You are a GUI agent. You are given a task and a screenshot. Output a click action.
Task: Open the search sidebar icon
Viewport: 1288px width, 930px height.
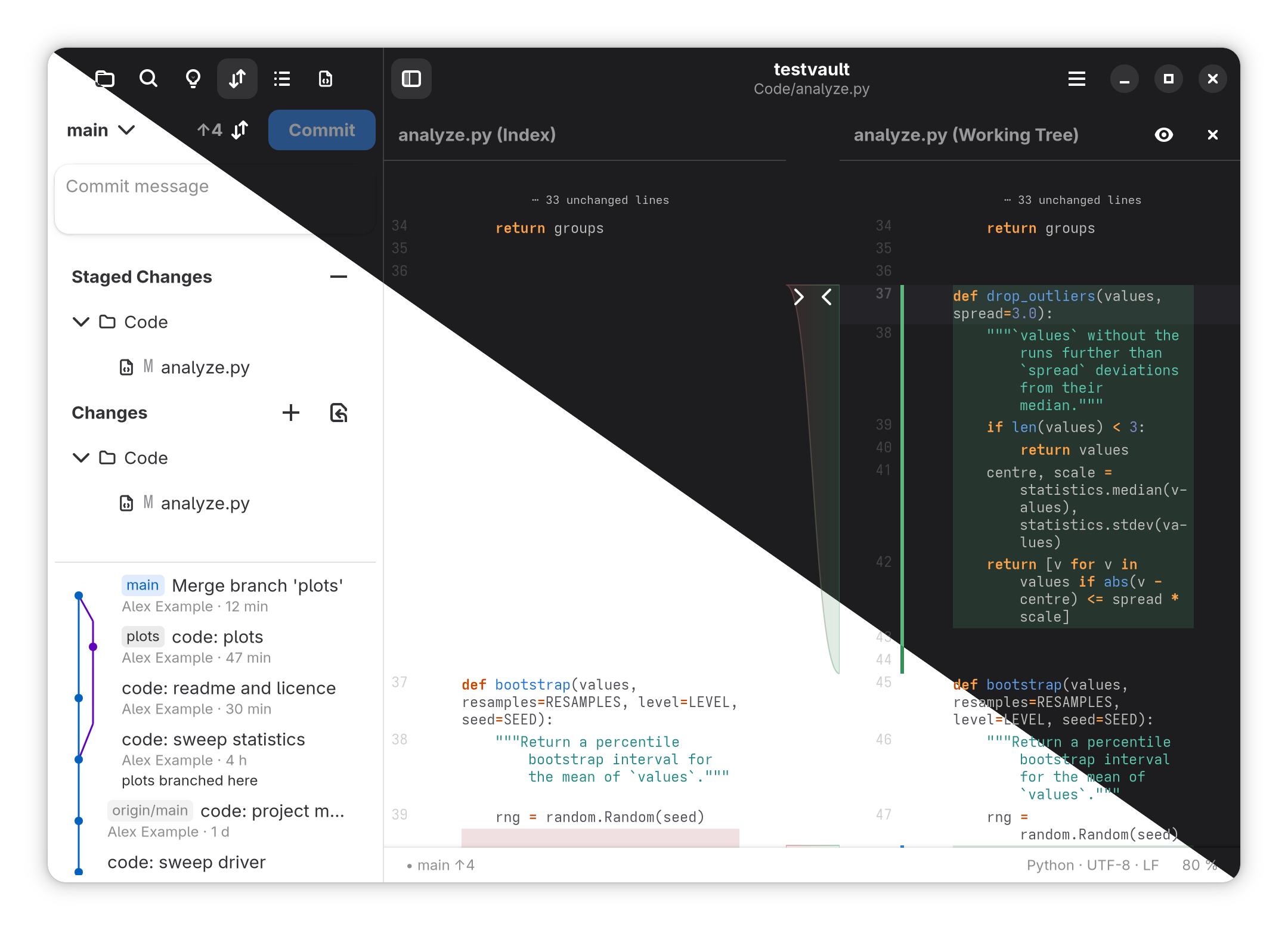pyautogui.click(x=148, y=79)
